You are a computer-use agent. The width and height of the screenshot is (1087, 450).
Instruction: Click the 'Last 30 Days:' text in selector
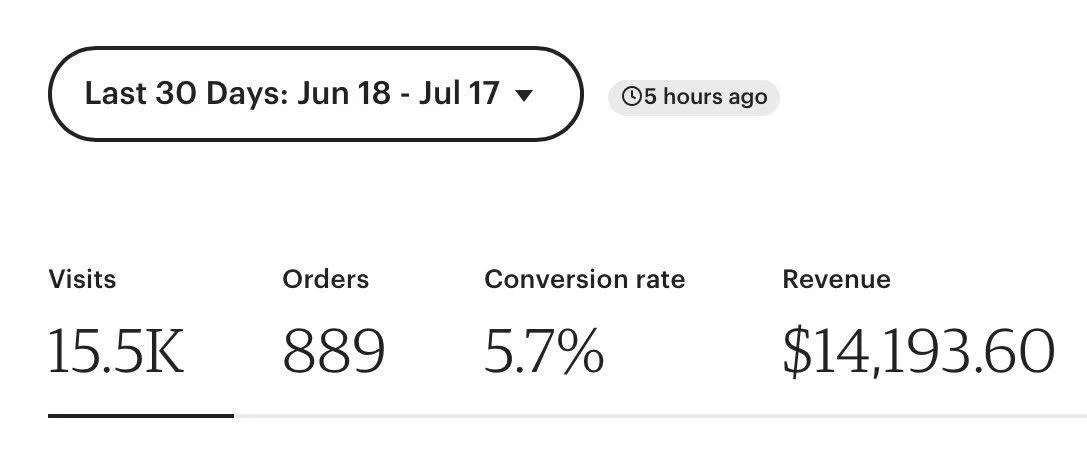[186, 94]
